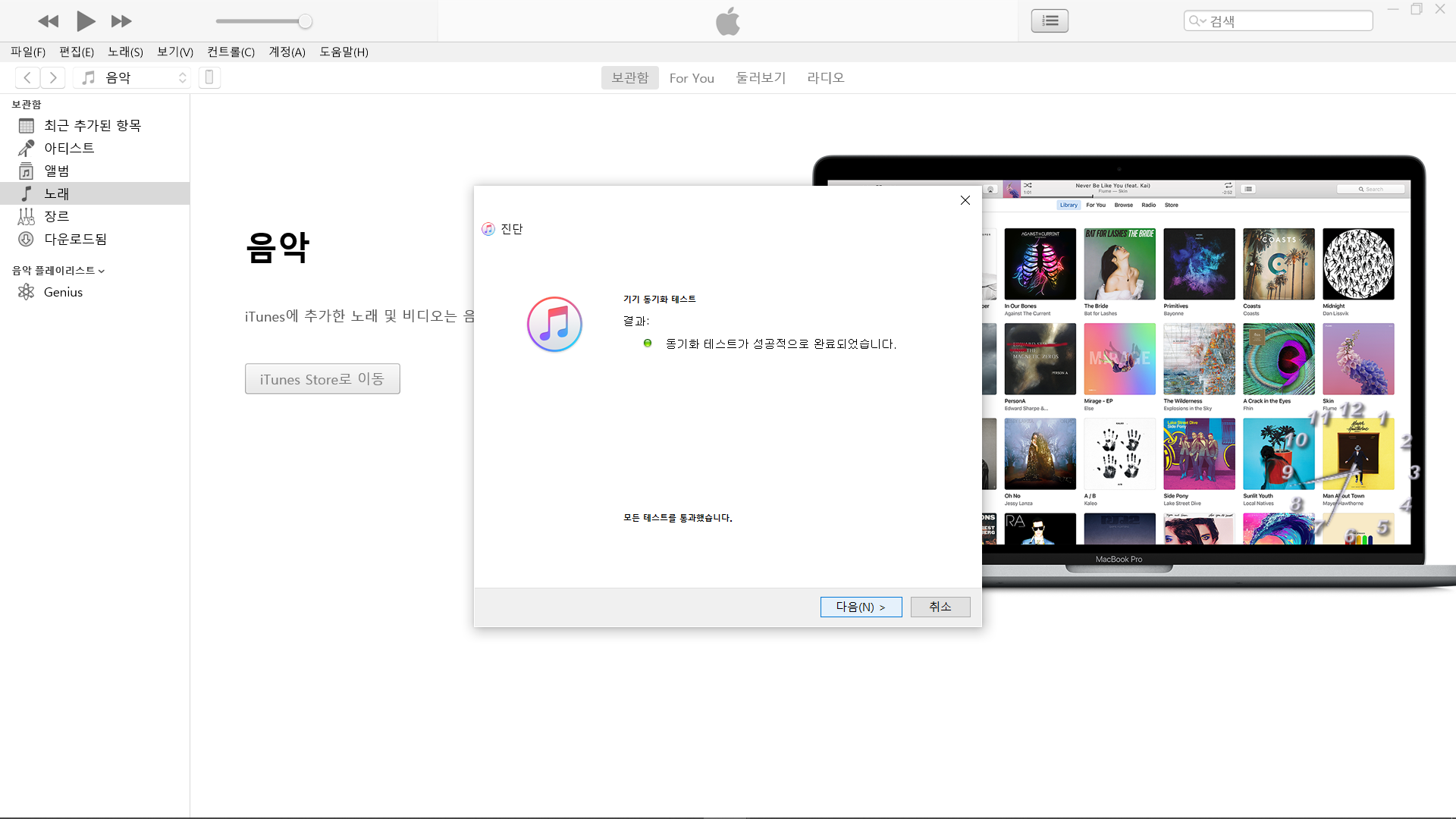
Task: Go back with the left arrow
Action: (27, 77)
